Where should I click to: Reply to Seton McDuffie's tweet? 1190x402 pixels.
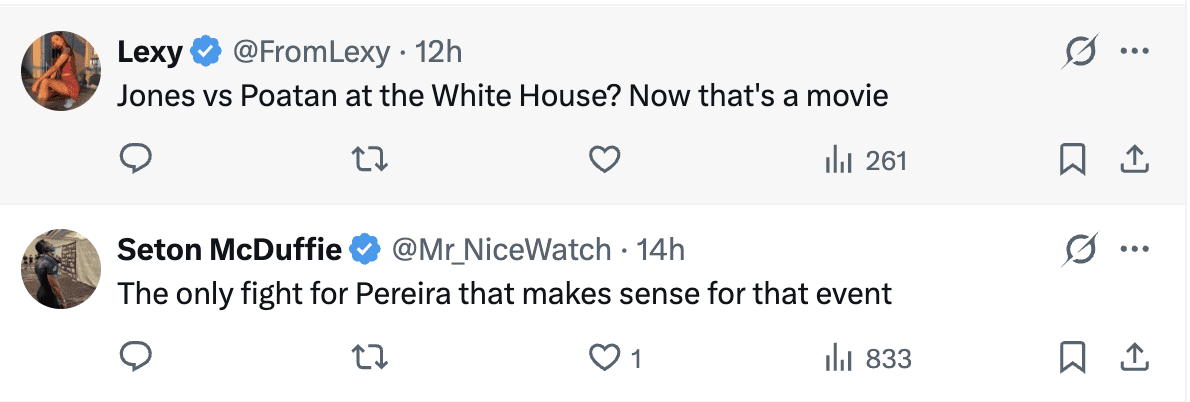136,357
